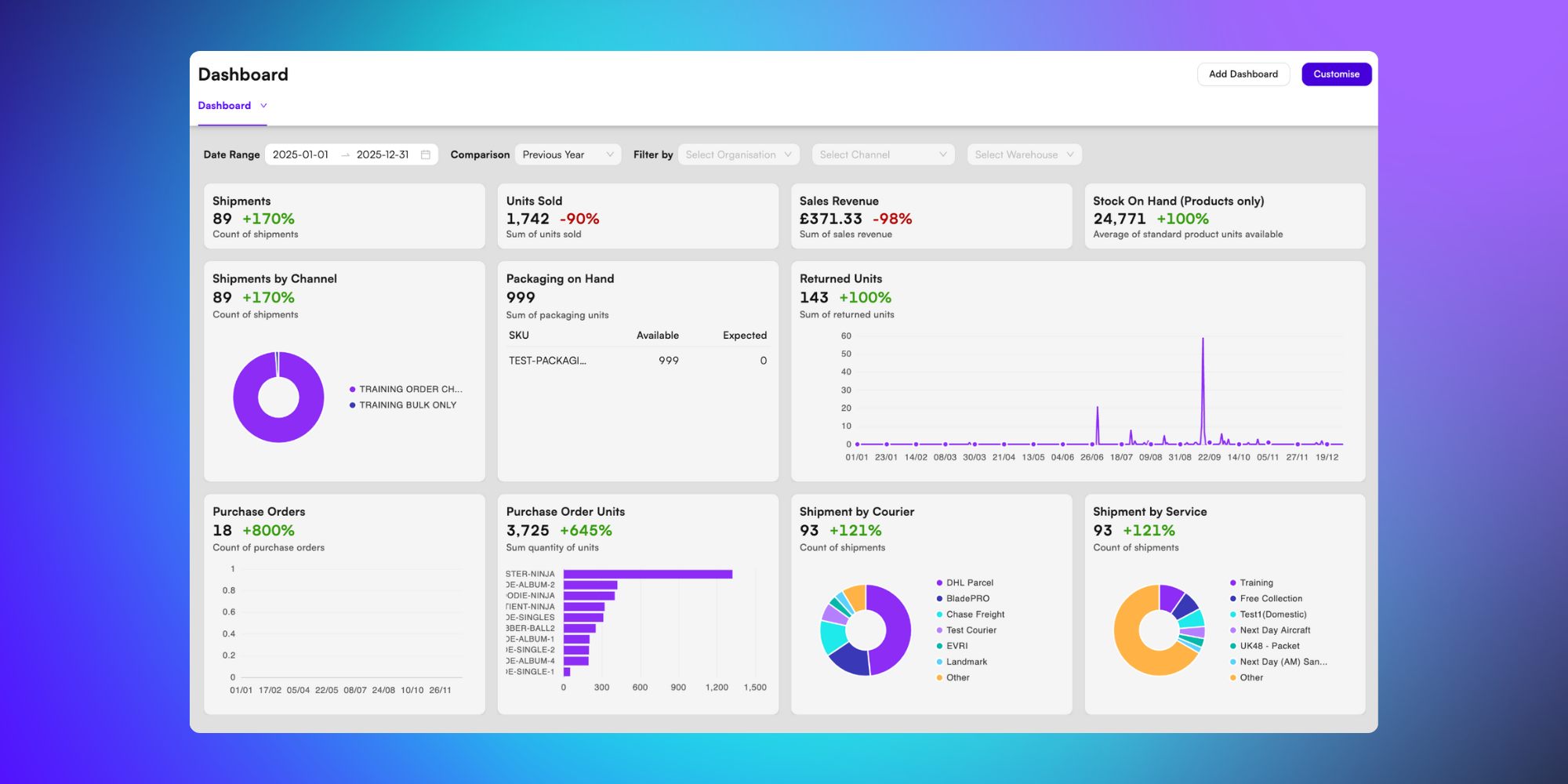Click the Add Dashboard button
Image resolution: width=1568 pixels, height=784 pixels.
(x=1243, y=74)
